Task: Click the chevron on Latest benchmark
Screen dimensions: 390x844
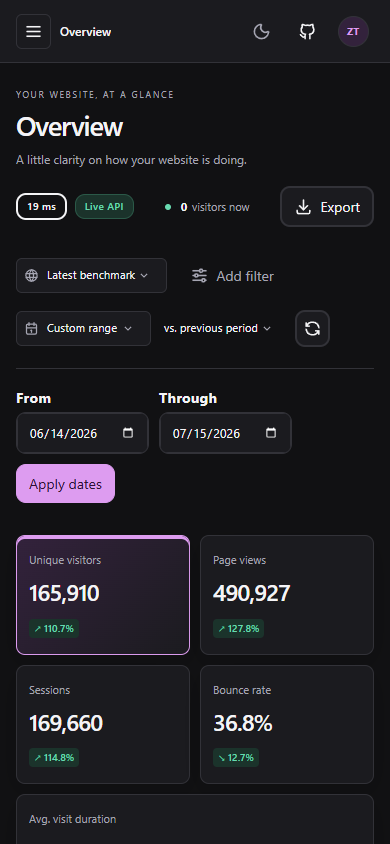Action: pos(144,276)
